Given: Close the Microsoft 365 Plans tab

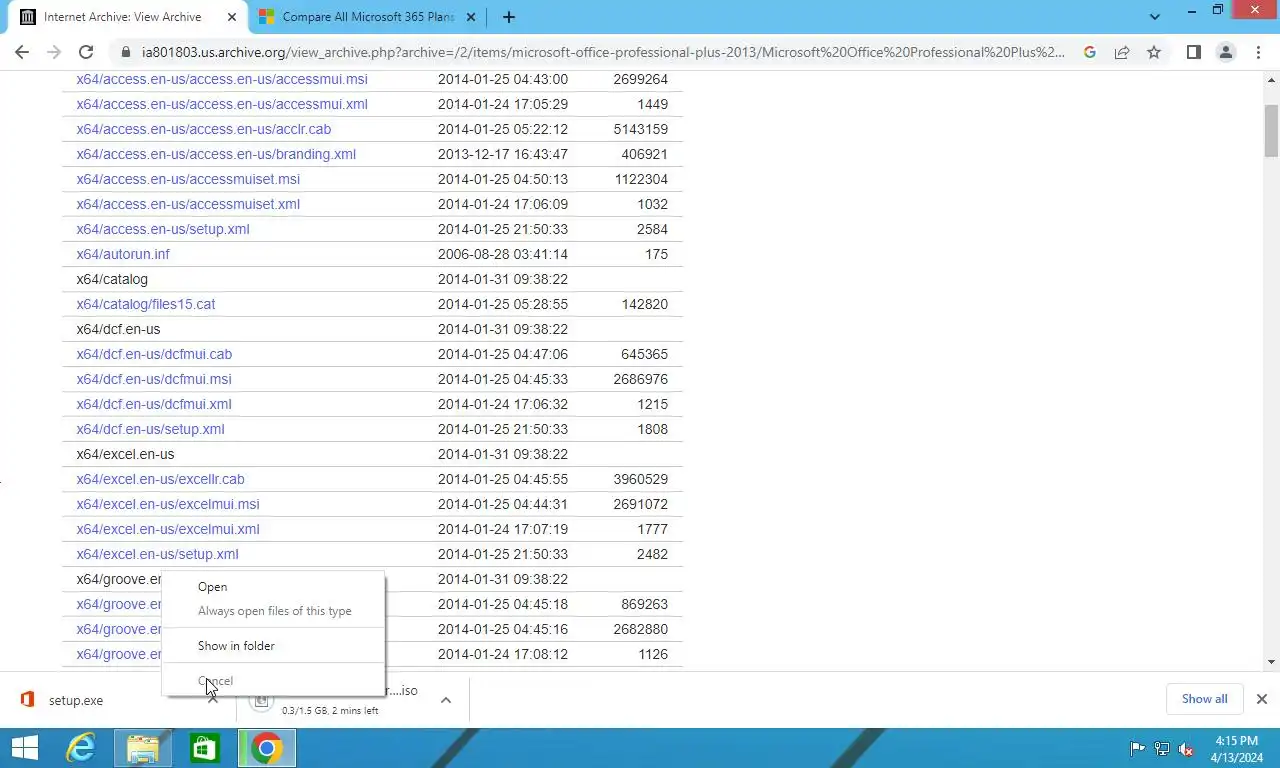Looking at the screenshot, I should pyautogui.click(x=471, y=17).
